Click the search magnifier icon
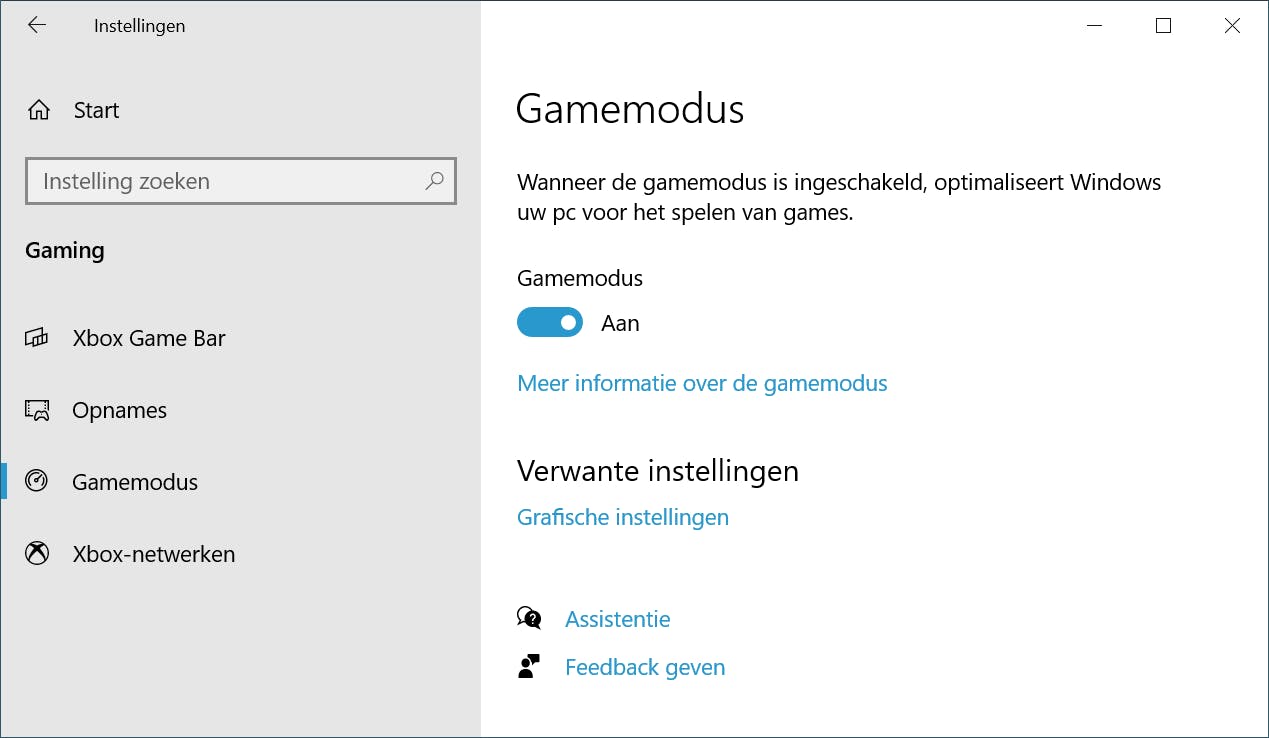1269x738 pixels. tap(434, 181)
